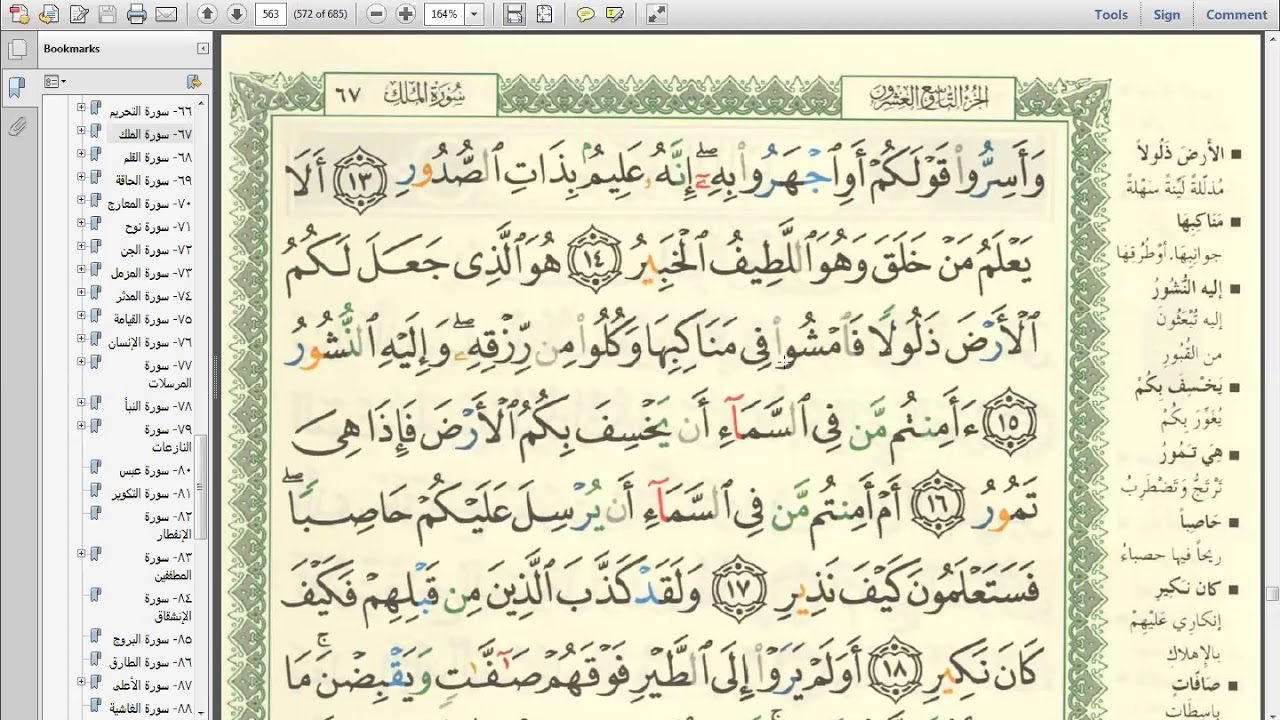This screenshot has width=1280, height=720.
Task: Jump to bookmark ٧٧- سورة المرسلات
Action: tap(167, 374)
